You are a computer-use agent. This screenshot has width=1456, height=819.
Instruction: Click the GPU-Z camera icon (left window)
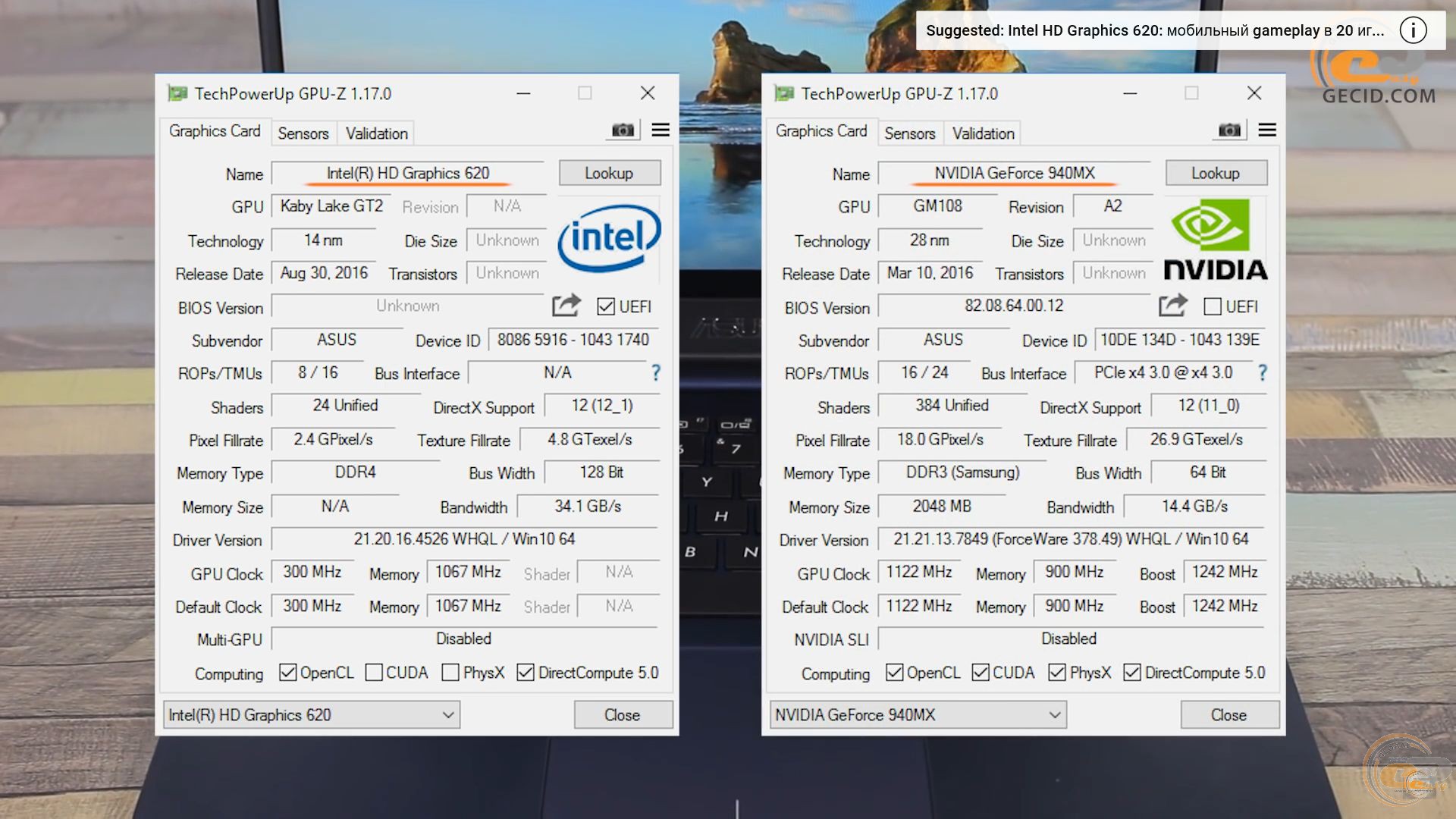pyautogui.click(x=622, y=130)
